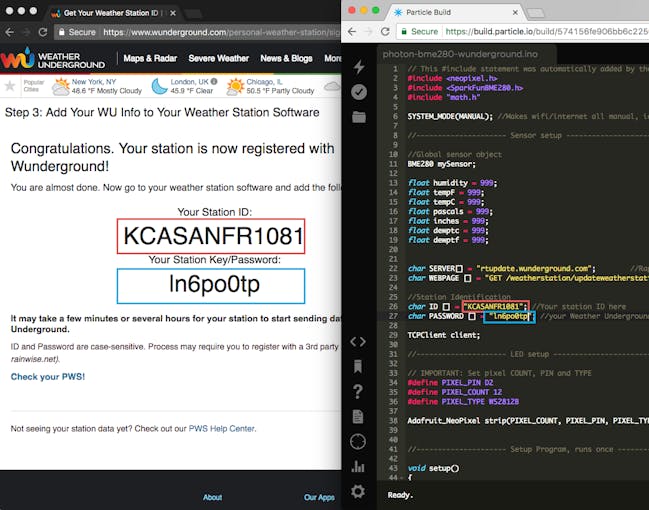This screenshot has width=649, height=510.
Task: Click New York, NY city link
Action: pos(94,82)
